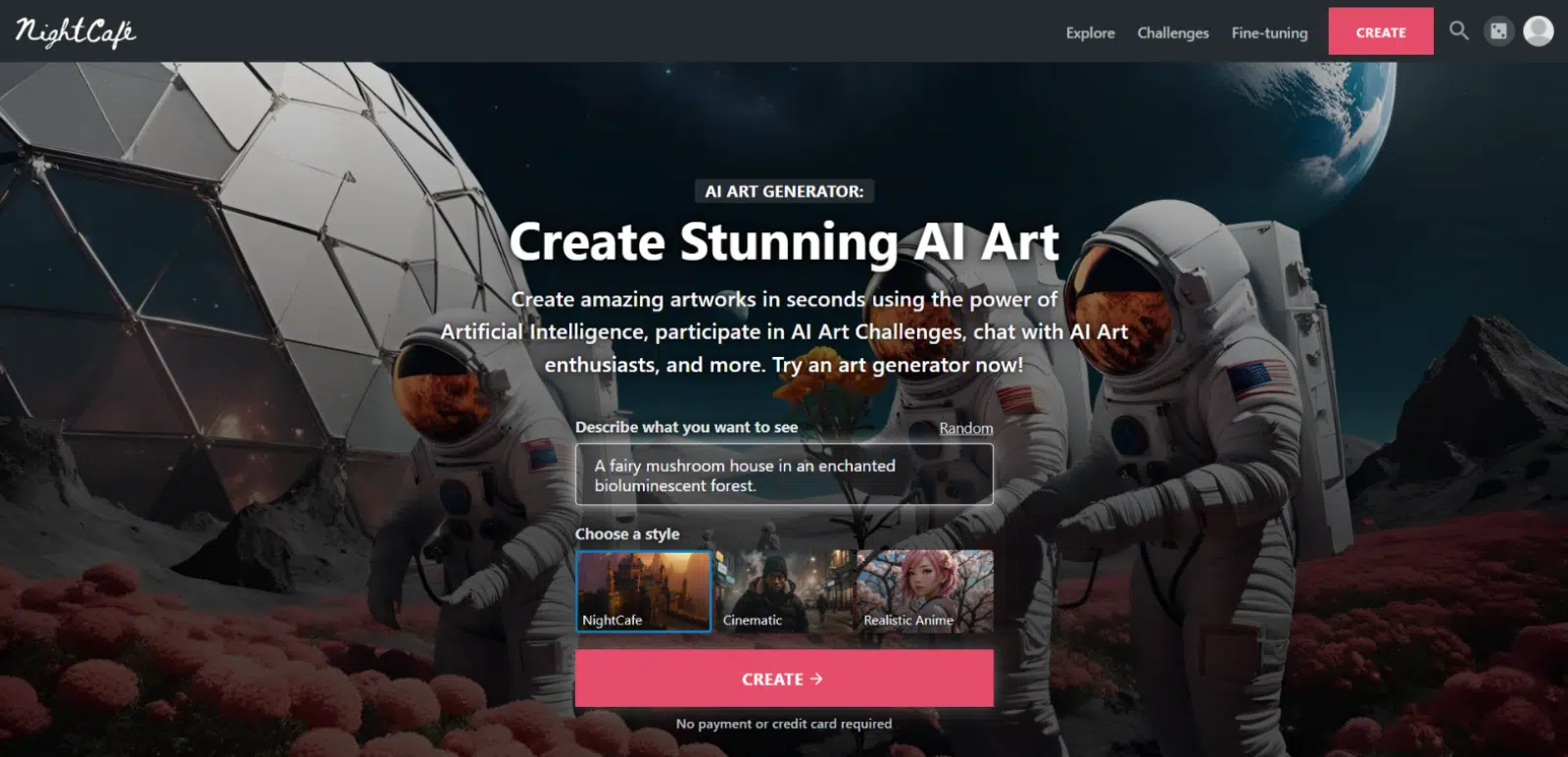Focus the prompt description text box
This screenshot has width=1568, height=757.
(x=784, y=475)
